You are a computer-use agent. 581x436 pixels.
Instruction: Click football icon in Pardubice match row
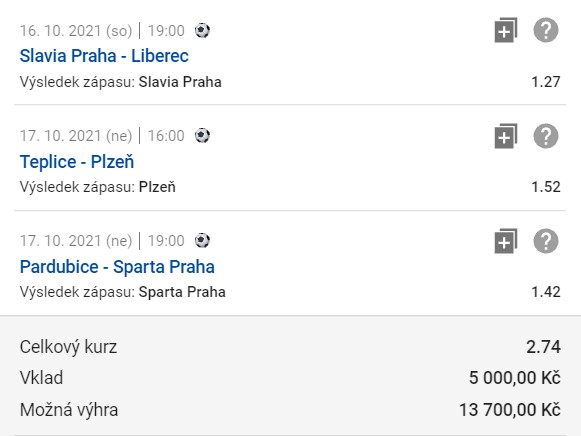[202, 240]
